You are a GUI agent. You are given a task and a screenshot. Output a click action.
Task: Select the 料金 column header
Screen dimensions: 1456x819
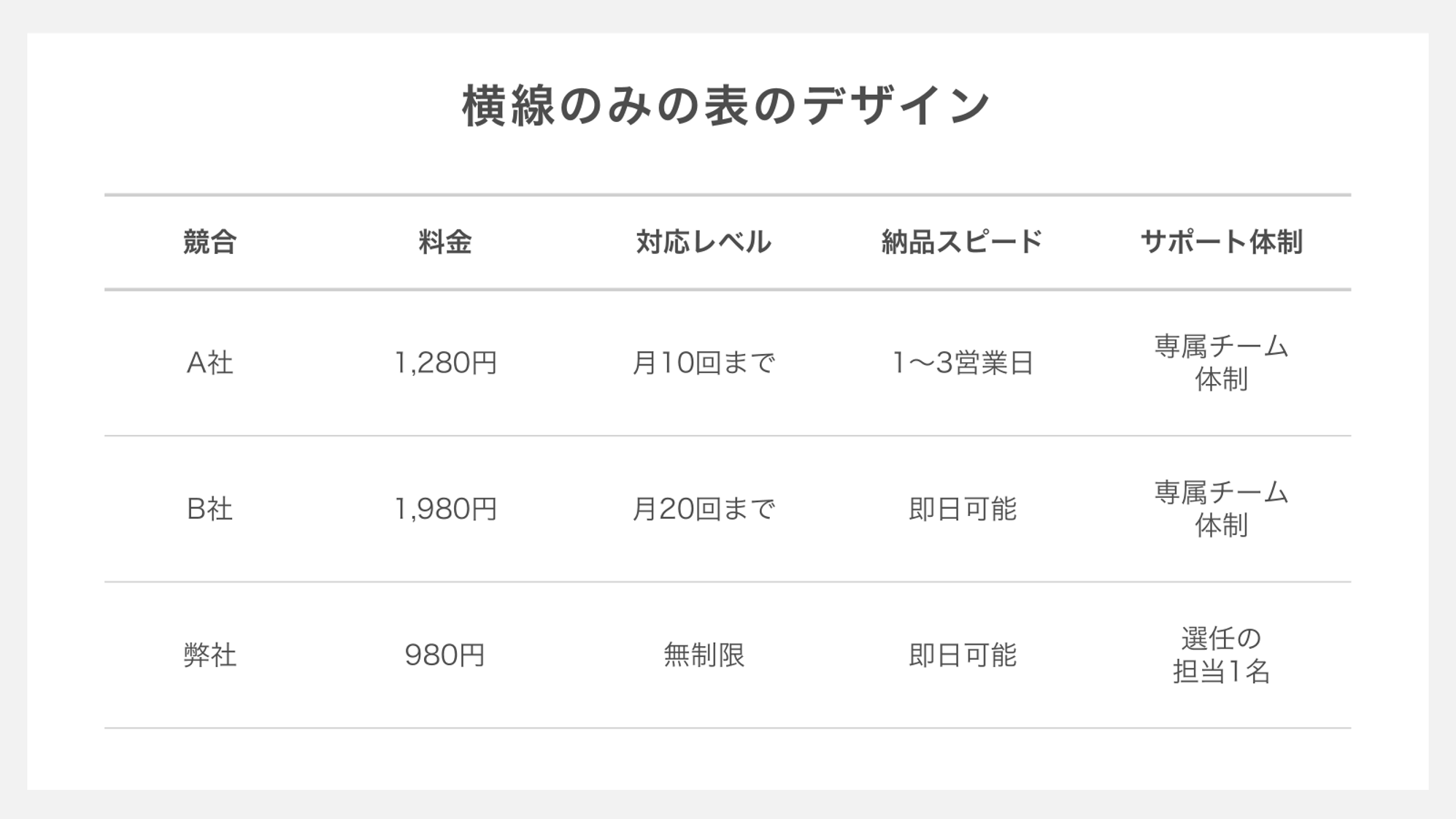(445, 242)
